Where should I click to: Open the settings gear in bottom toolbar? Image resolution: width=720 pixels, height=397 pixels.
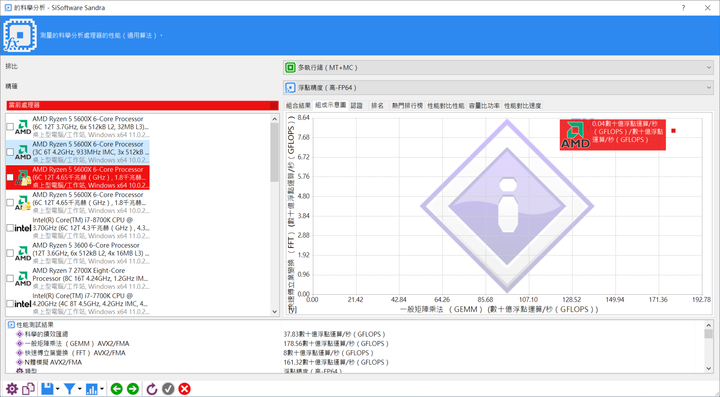[x=11, y=389]
